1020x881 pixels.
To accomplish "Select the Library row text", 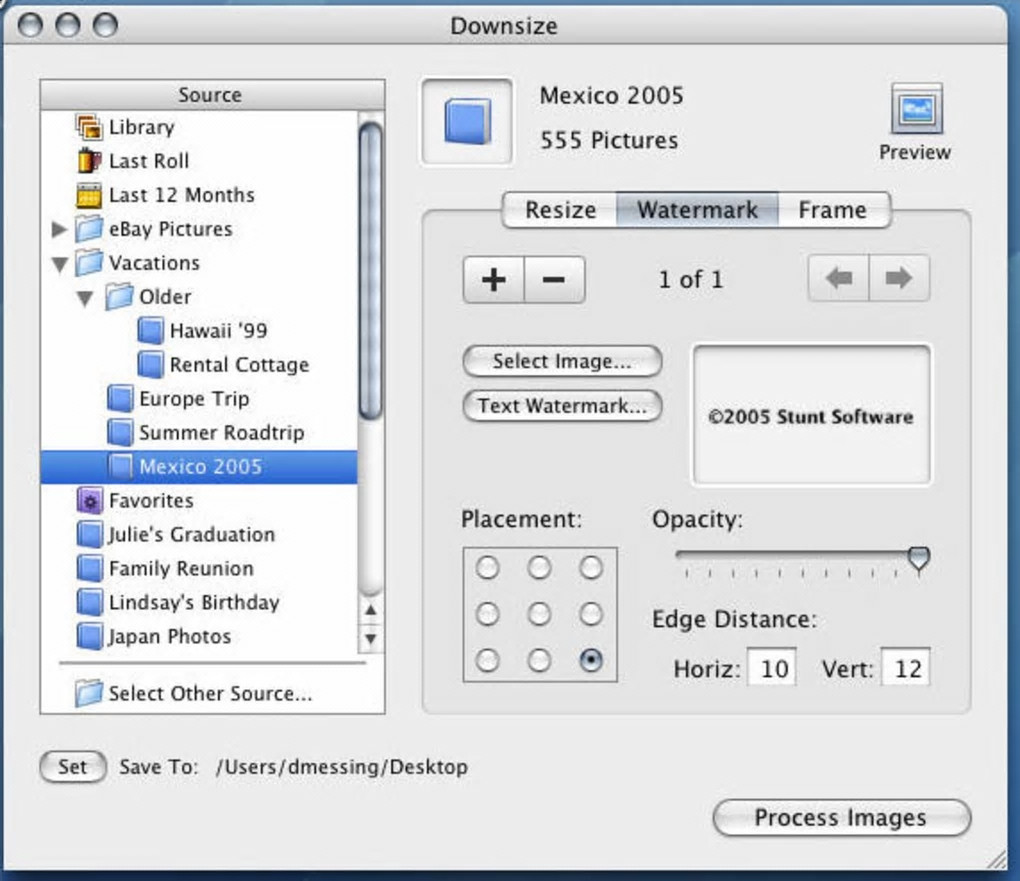I will point(142,127).
